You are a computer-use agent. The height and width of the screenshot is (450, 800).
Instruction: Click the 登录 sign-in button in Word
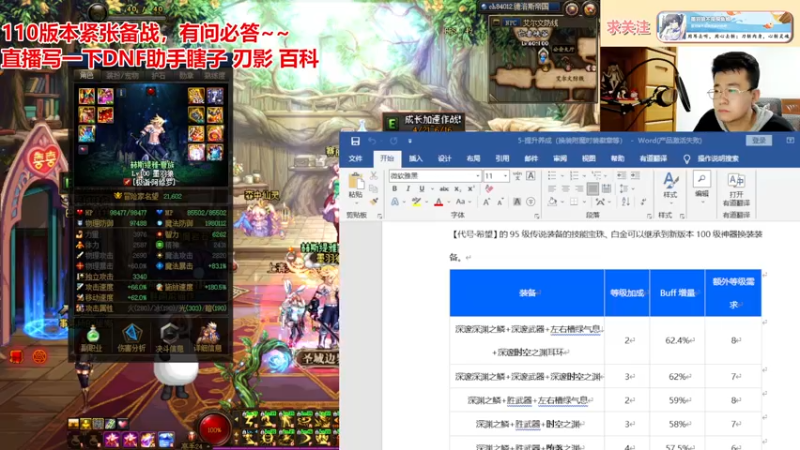pyautogui.click(x=759, y=140)
